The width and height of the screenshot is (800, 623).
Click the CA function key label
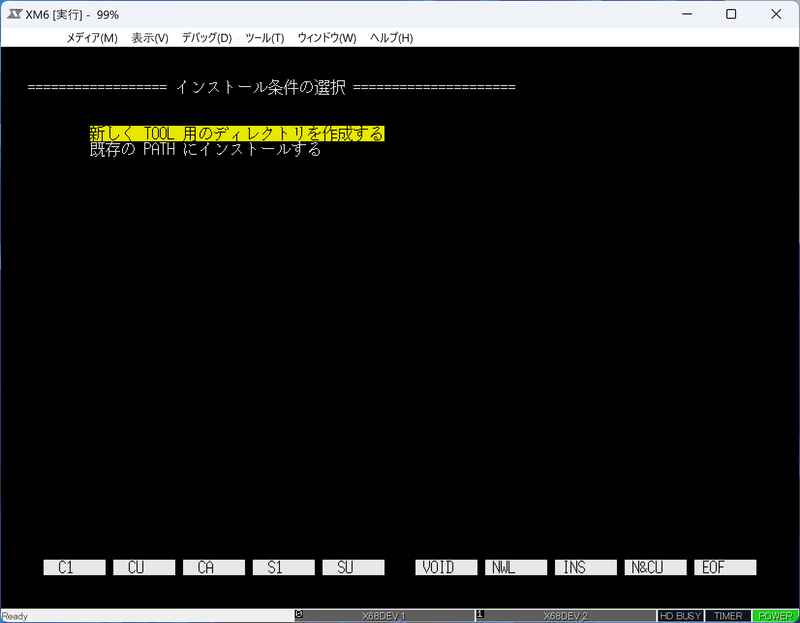(214, 567)
